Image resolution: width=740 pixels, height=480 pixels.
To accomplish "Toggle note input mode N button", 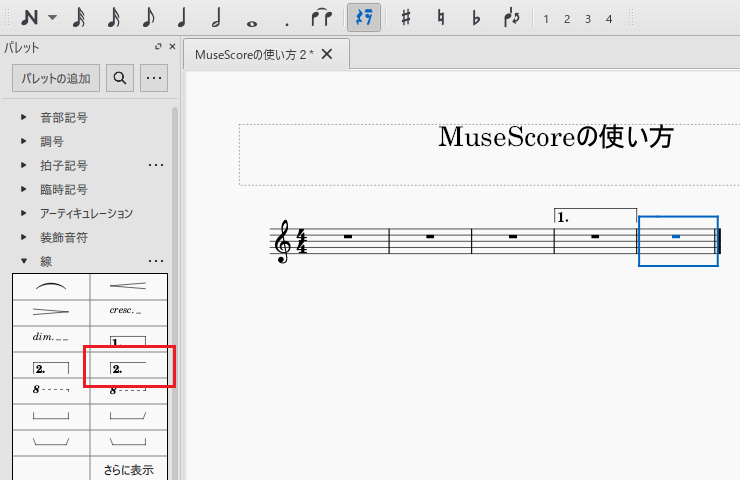I will pos(30,18).
